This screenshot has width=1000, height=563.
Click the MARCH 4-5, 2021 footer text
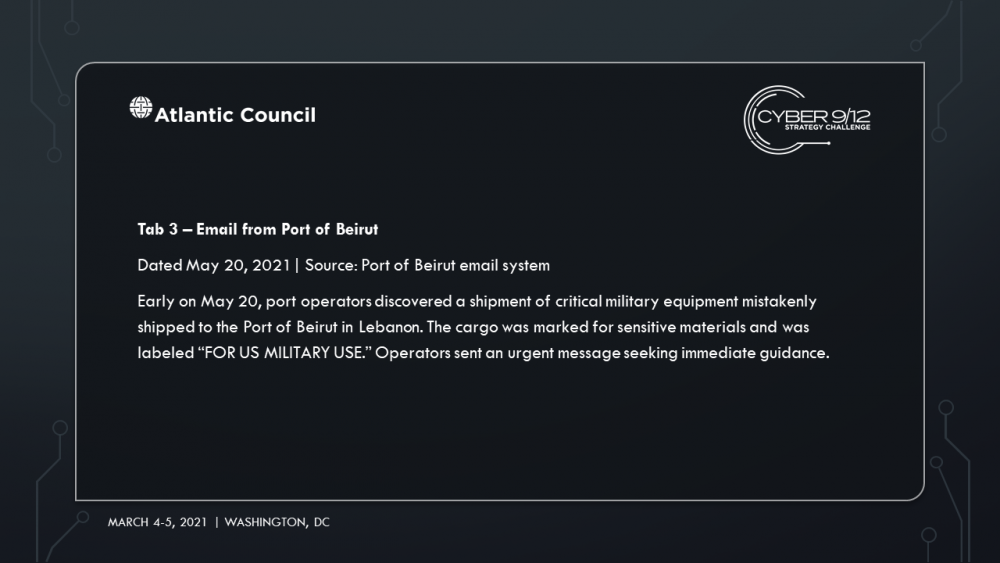point(157,522)
